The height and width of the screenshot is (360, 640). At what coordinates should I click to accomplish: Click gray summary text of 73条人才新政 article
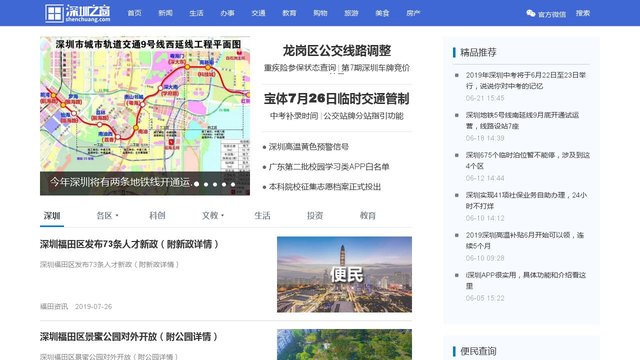click(x=109, y=264)
